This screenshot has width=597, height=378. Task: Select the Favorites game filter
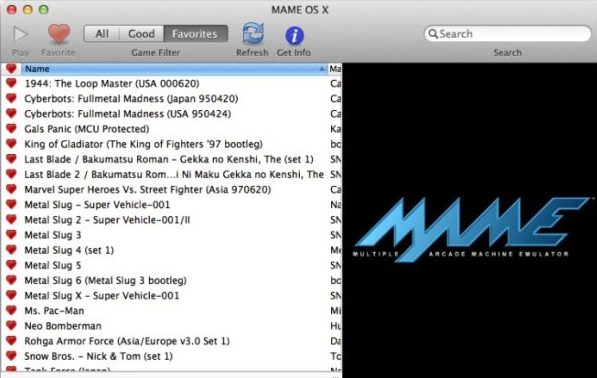pyautogui.click(x=196, y=34)
